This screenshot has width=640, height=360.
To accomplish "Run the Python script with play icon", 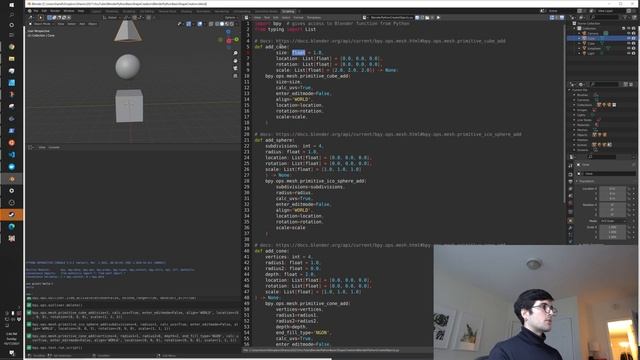I will tap(438, 18).
